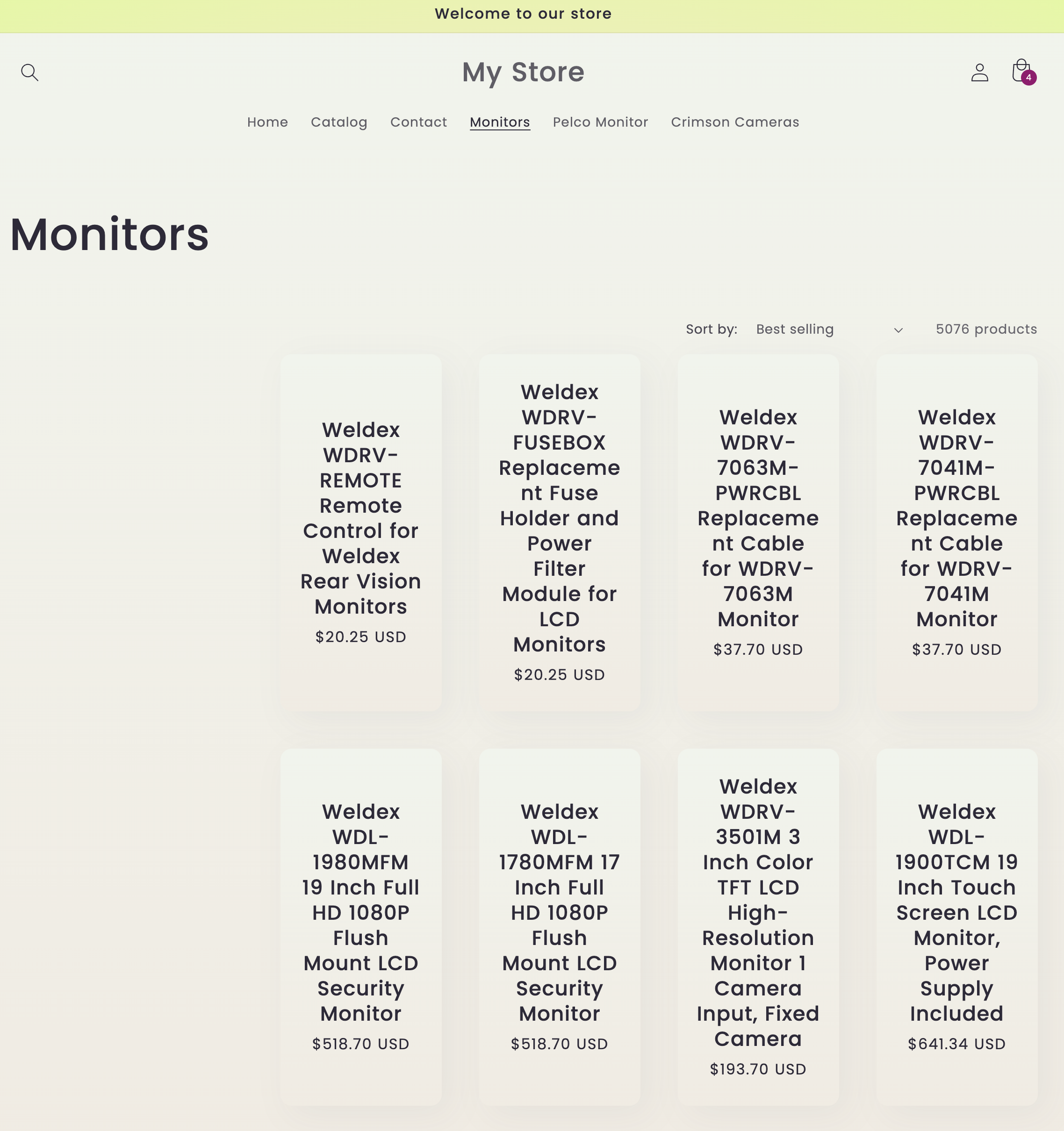This screenshot has height=1131, width=1064.
Task: Open the shopping cart bag icon
Action: [1022, 72]
